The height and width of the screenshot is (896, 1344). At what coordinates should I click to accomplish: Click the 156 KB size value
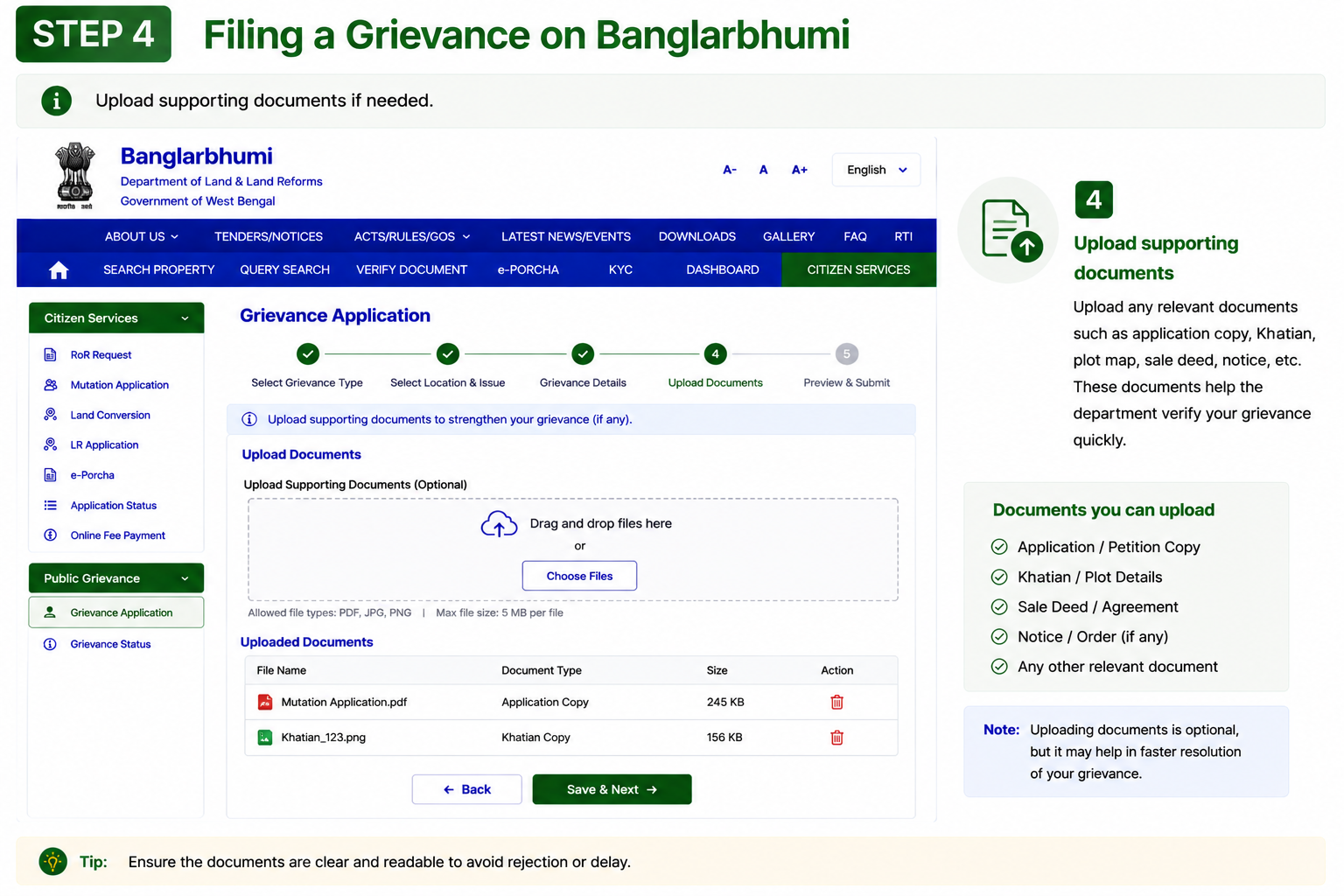click(x=724, y=738)
